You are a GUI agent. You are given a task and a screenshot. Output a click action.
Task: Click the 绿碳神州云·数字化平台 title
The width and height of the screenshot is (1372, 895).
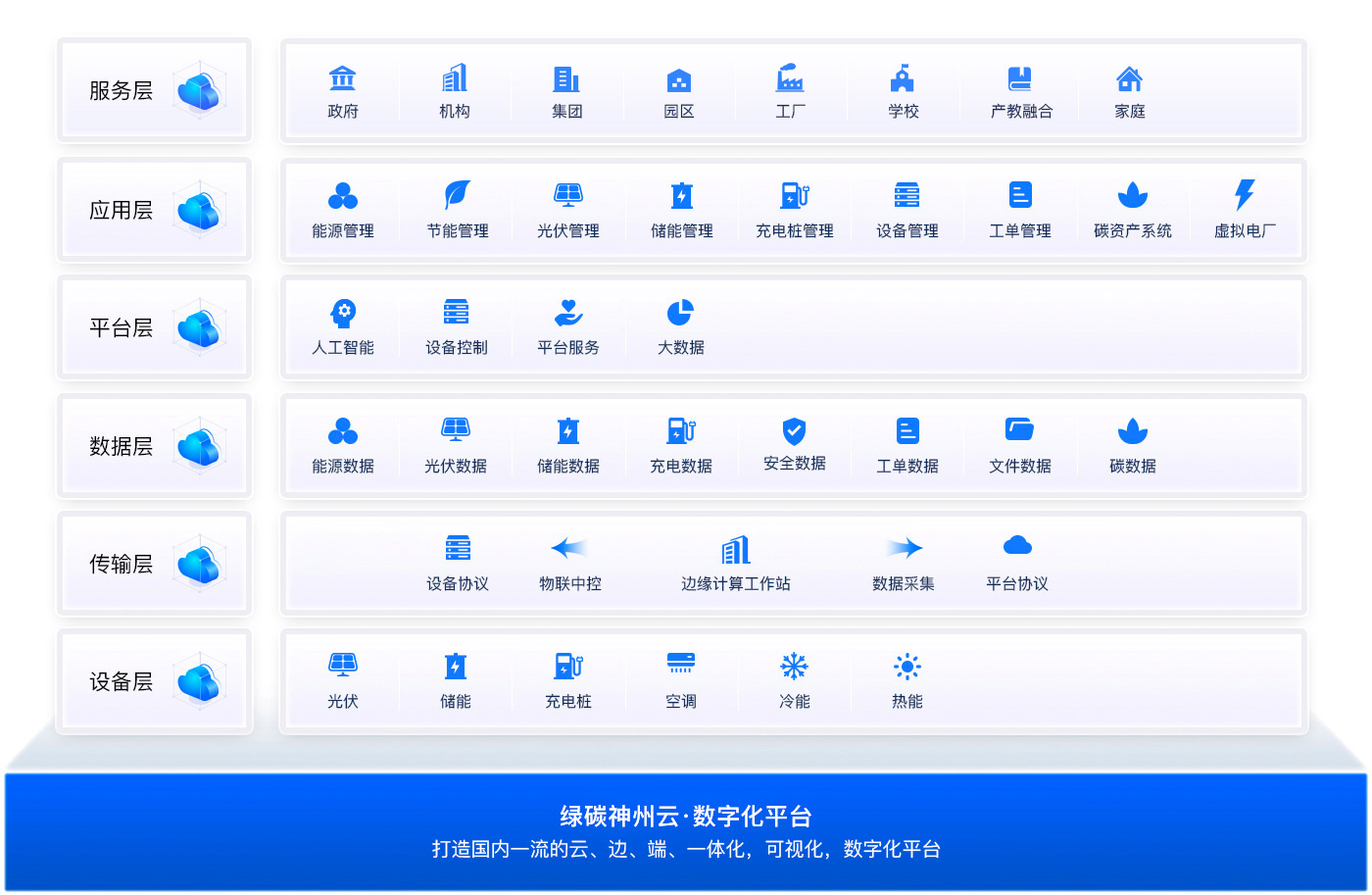coord(686,816)
